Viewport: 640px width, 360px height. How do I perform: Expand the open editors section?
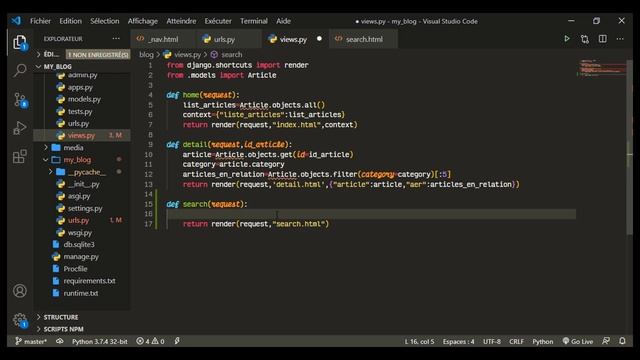[x=38, y=54]
